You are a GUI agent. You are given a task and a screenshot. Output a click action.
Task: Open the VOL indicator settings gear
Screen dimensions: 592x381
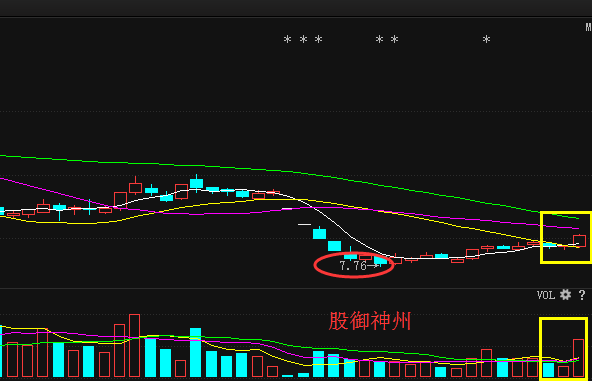(x=565, y=295)
